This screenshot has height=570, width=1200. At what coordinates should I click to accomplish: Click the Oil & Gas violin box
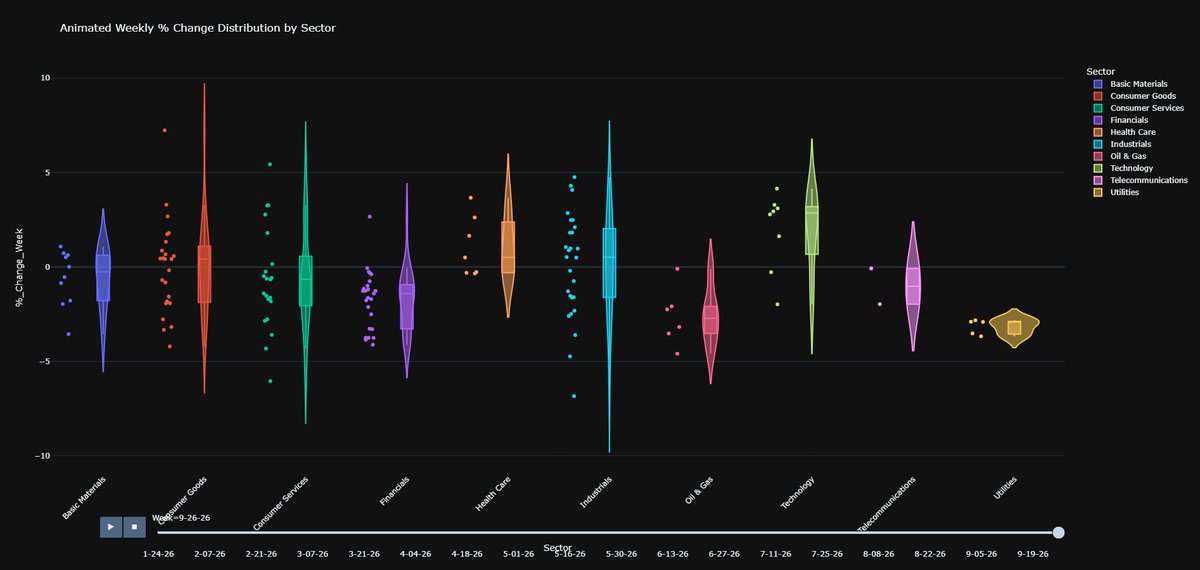(710, 320)
